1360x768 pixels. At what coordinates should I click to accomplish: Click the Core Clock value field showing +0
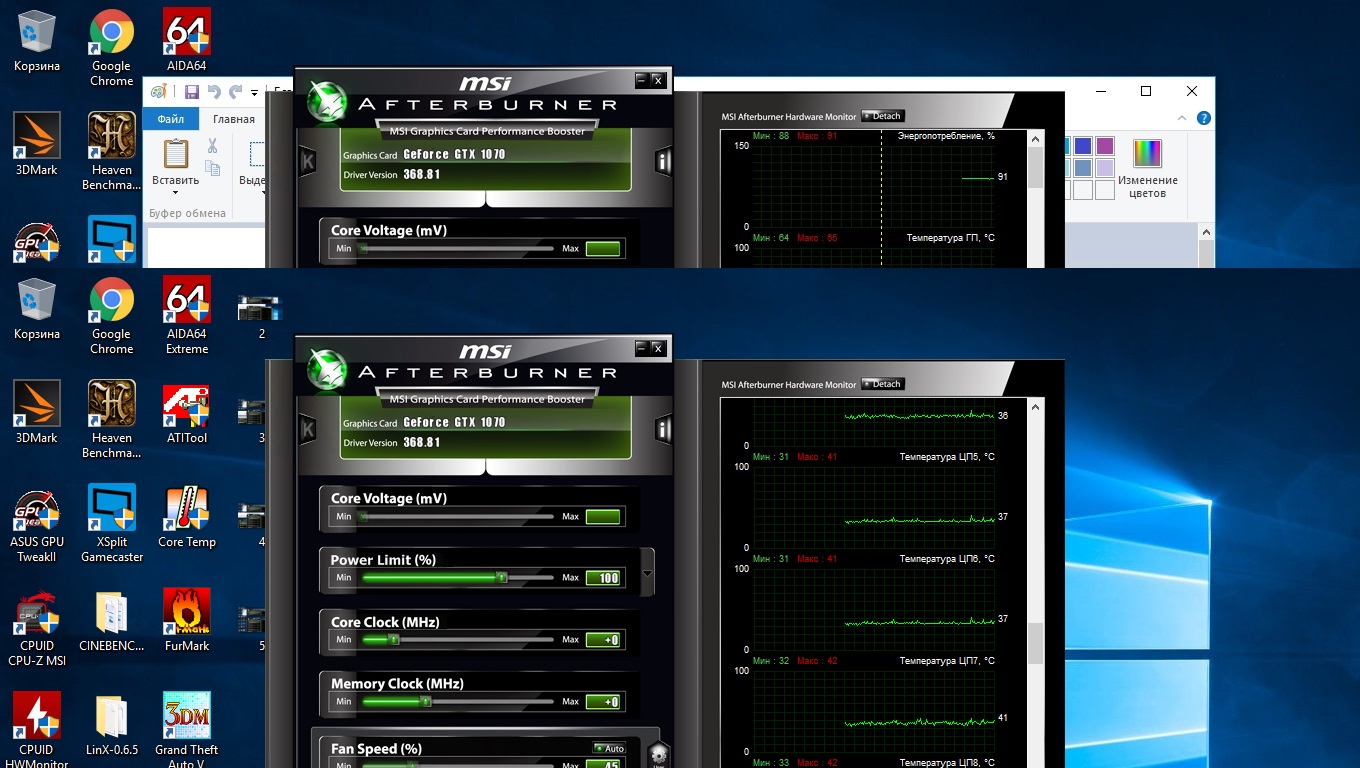[603, 640]
